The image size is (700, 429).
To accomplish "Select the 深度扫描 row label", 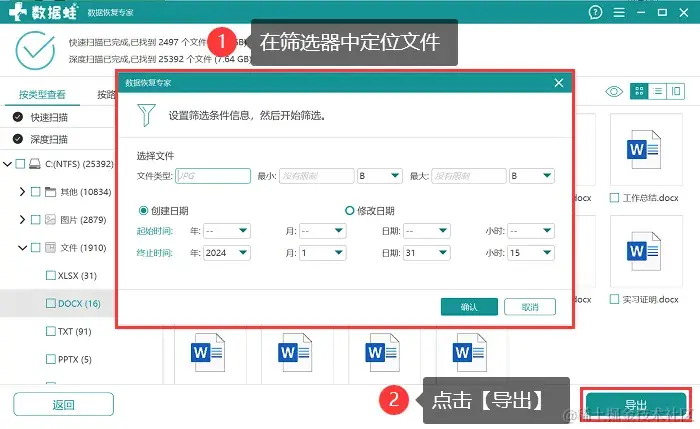I will (x=49, y=139).
